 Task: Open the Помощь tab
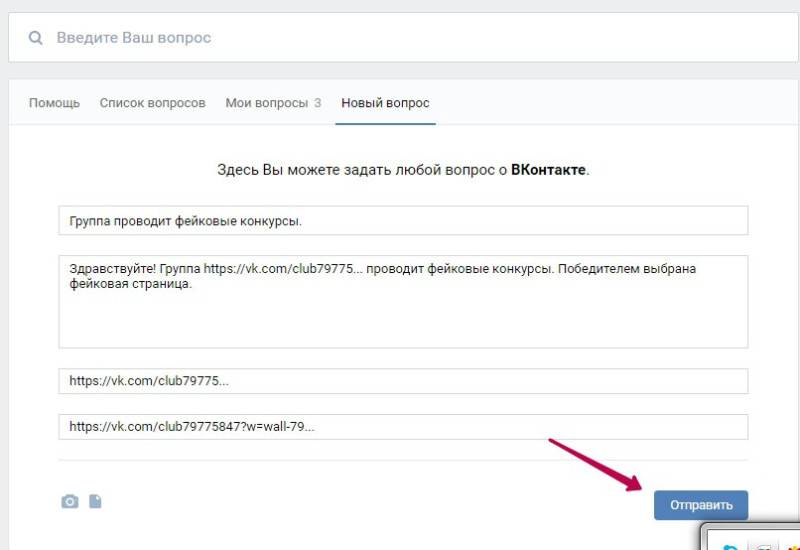tap(54, 103)
